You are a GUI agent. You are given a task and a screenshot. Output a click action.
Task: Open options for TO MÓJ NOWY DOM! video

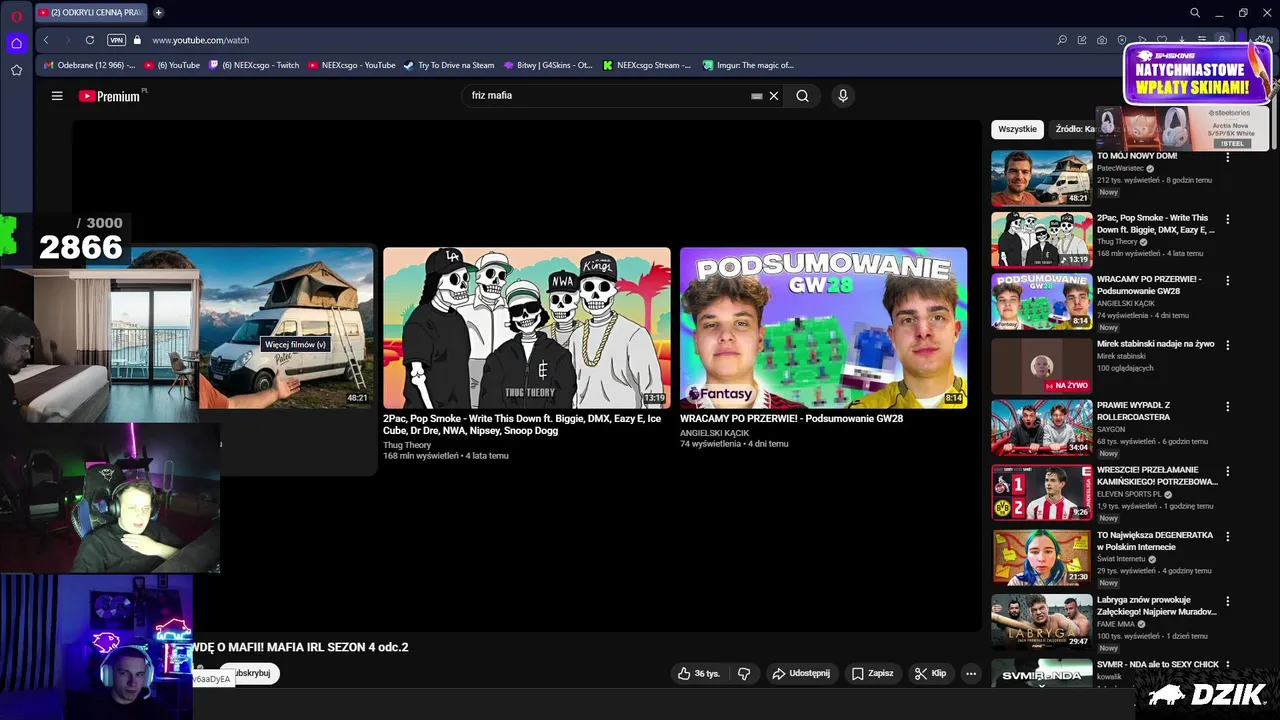[1228, 157]
